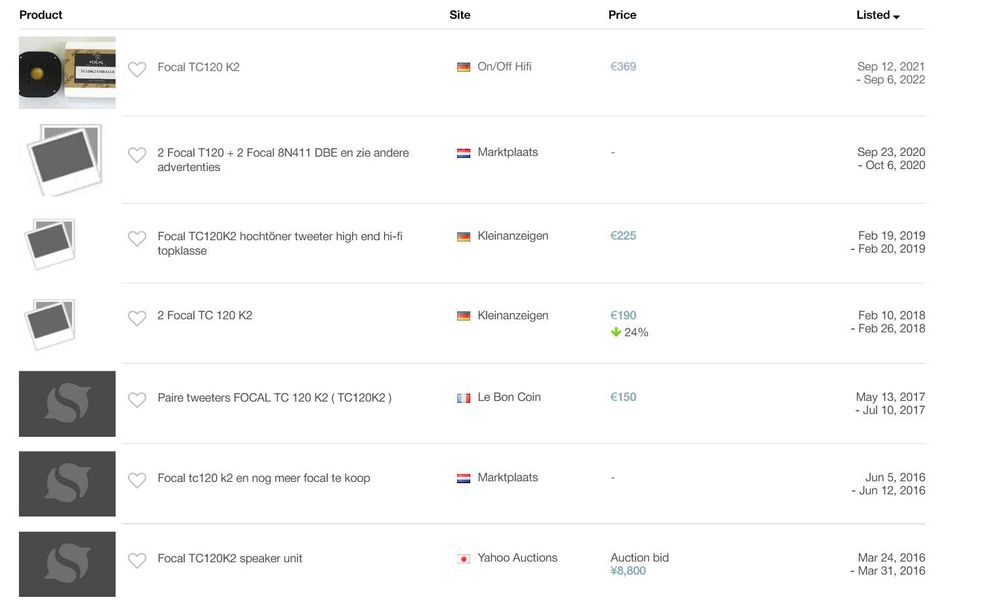Image resolution: width=1000 pixels, height=600 pixels.
Task: Open the Focal TC120K2 speaker unit listing
Action: coord(230,559)
